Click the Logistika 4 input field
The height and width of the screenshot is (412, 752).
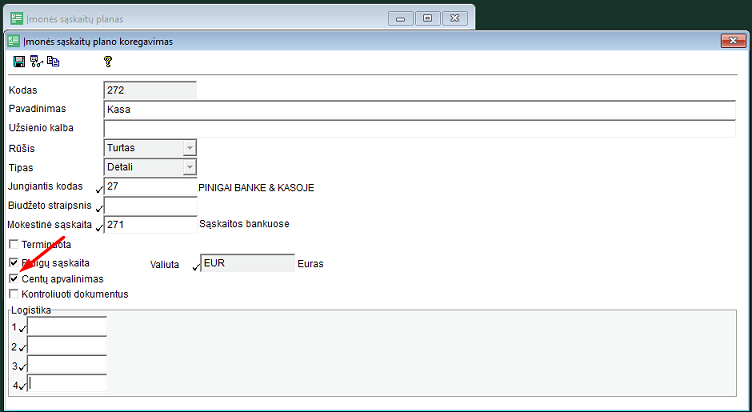pos(67,383)
